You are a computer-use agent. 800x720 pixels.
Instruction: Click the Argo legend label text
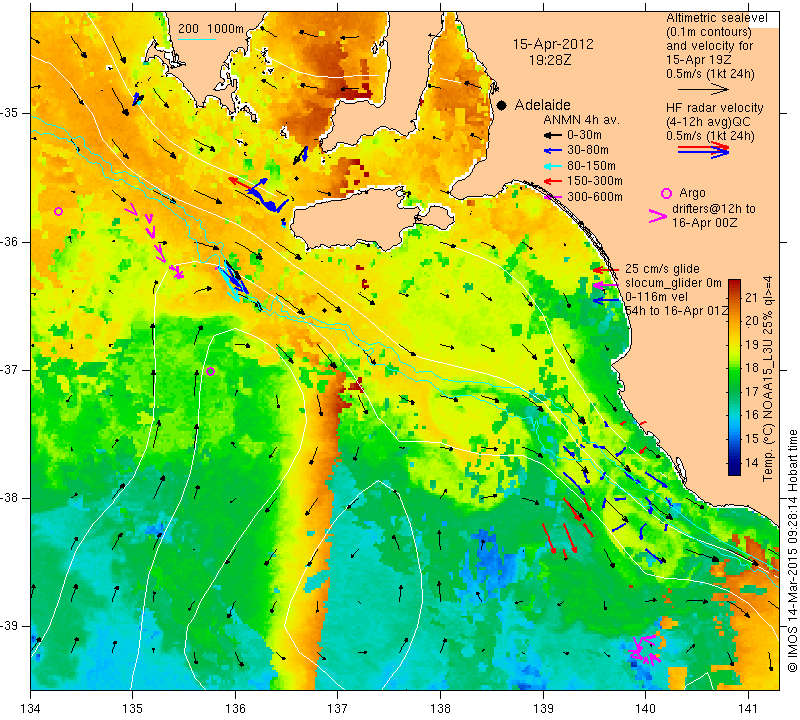pyautogui.click(x=692, y=193)
